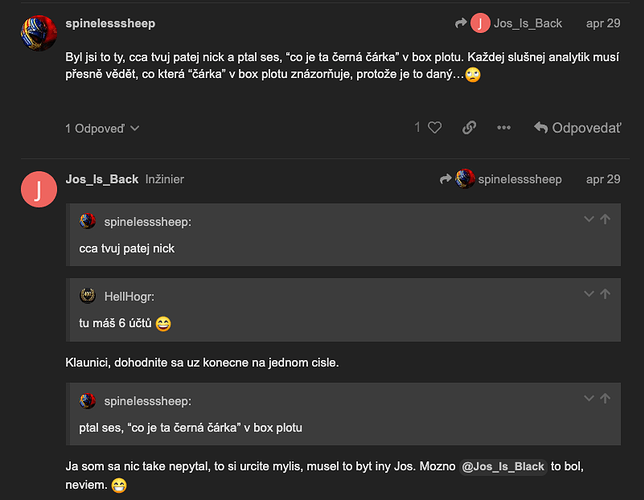Viewport: 644px width, 500px height.
Task: Click Jos_Is_Back author name link
Action: coord(102,179)
